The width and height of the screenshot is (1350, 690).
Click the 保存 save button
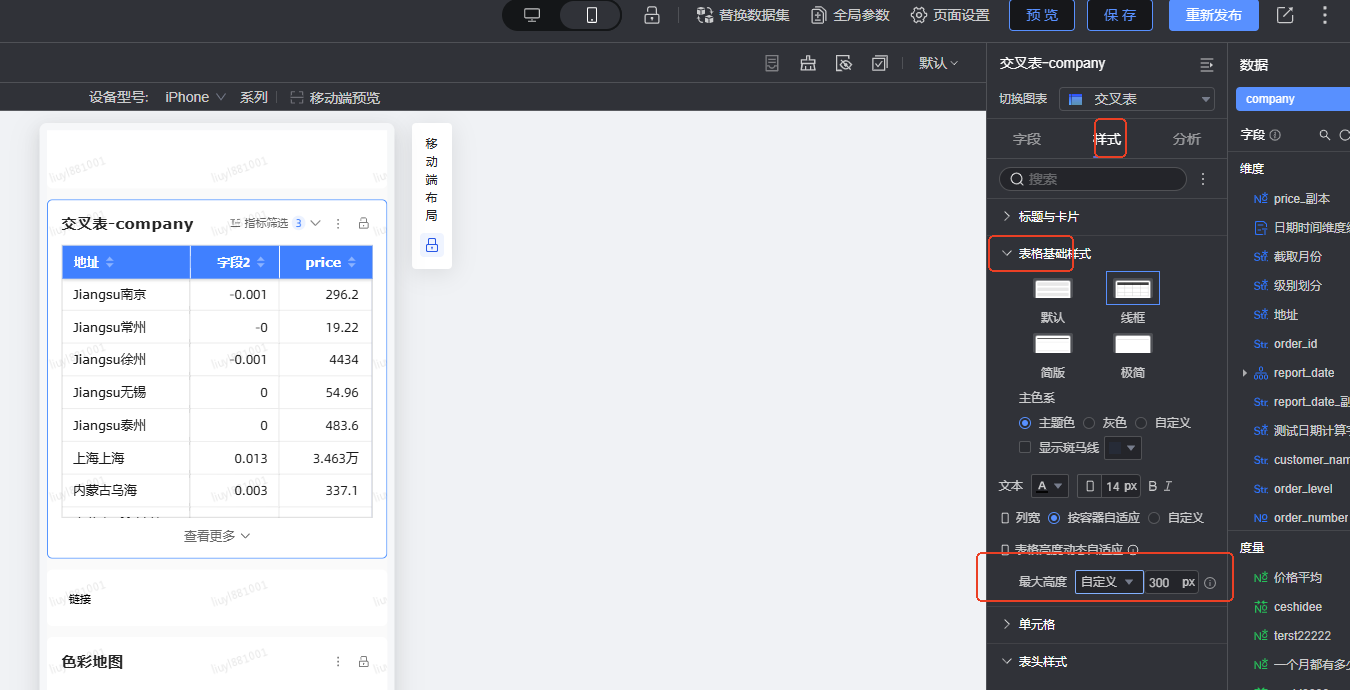click(x=1120, y=15)
